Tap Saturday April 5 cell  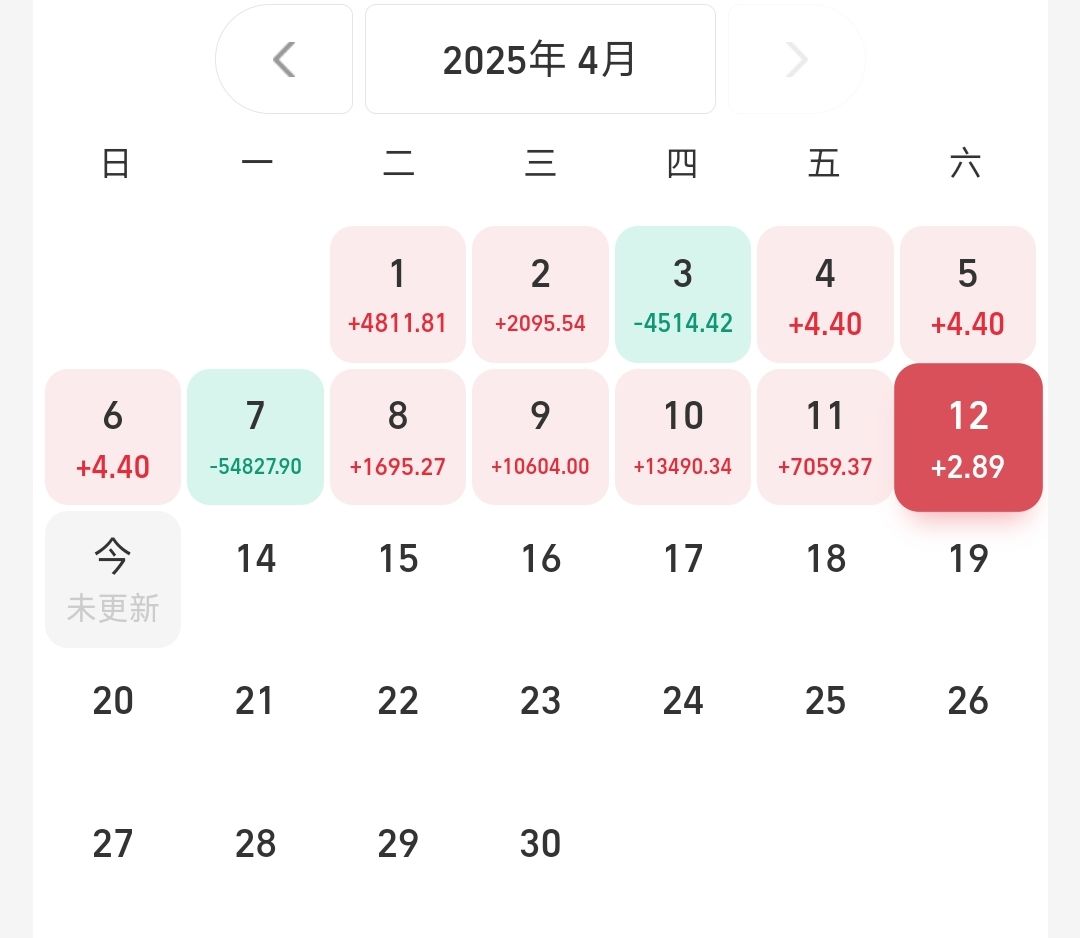coord(968,294)
